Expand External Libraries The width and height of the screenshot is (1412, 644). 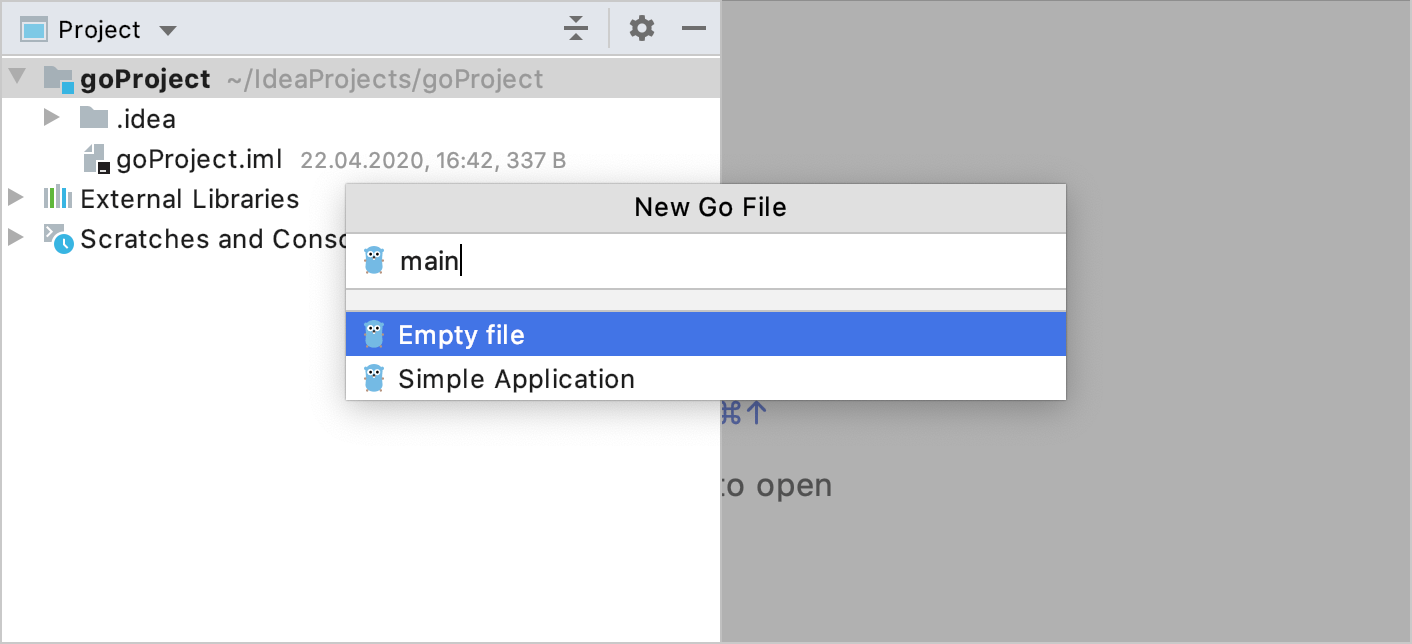click(x=16, y=197)
